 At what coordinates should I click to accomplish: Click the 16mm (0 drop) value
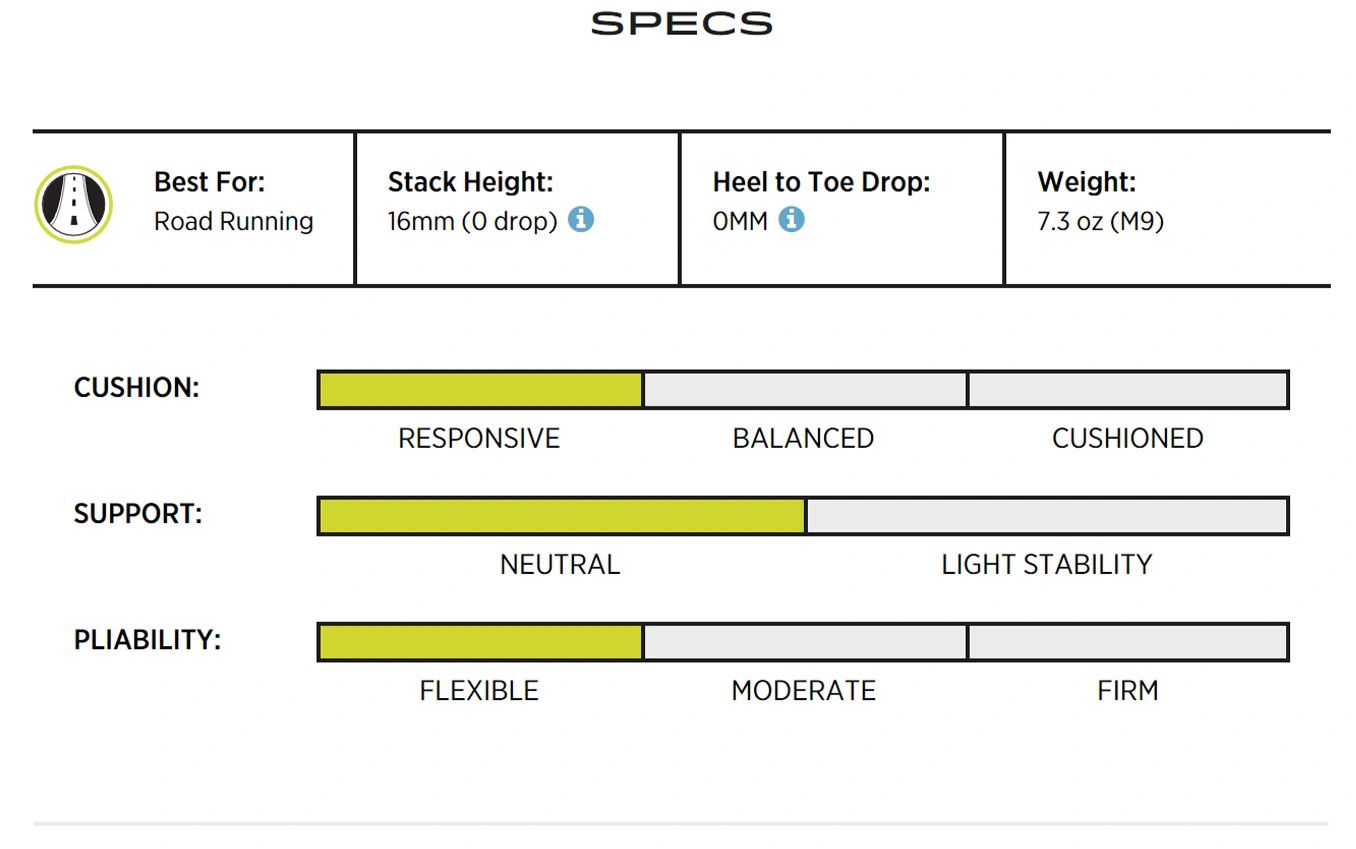pos(472,221)
